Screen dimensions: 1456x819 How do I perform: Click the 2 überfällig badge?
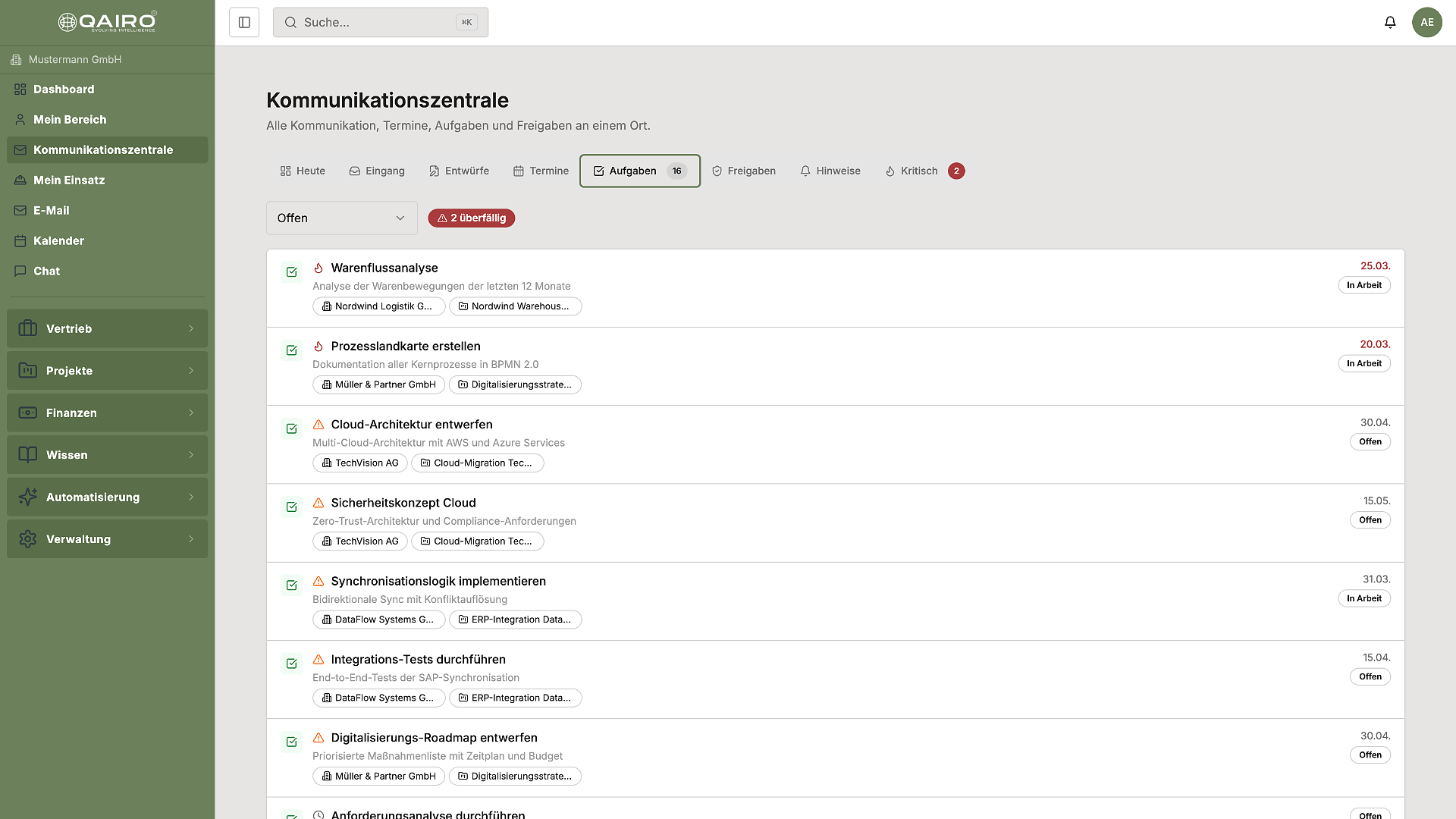(471, 218)
